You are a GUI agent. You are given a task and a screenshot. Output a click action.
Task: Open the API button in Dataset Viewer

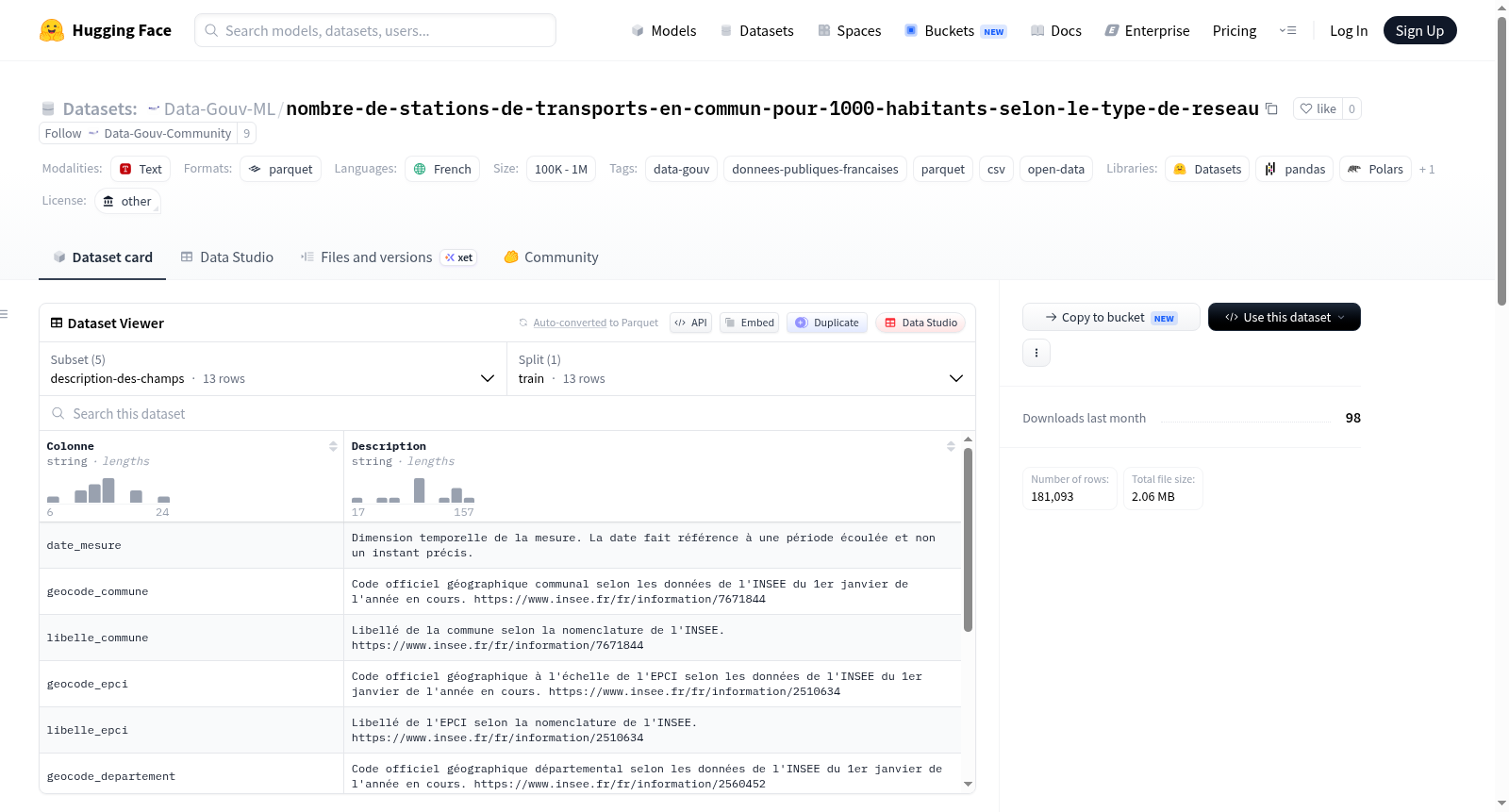(690, 323)
